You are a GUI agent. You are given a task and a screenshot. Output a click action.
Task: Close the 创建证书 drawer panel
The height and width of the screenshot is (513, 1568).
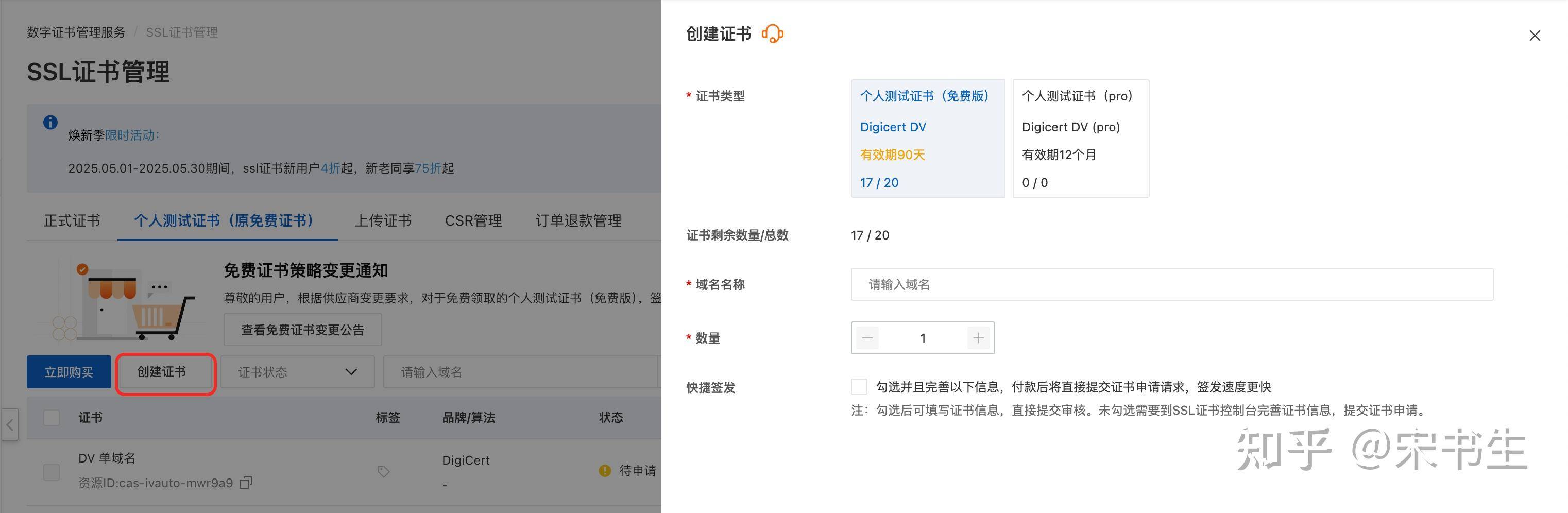click(1535, 36)
